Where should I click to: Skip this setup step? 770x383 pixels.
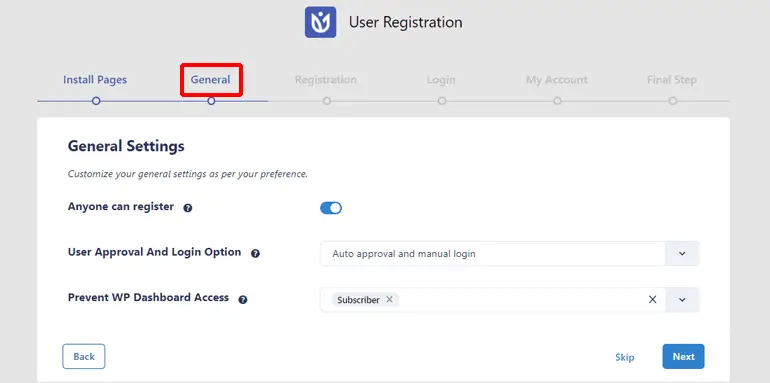tap(625, 357)
